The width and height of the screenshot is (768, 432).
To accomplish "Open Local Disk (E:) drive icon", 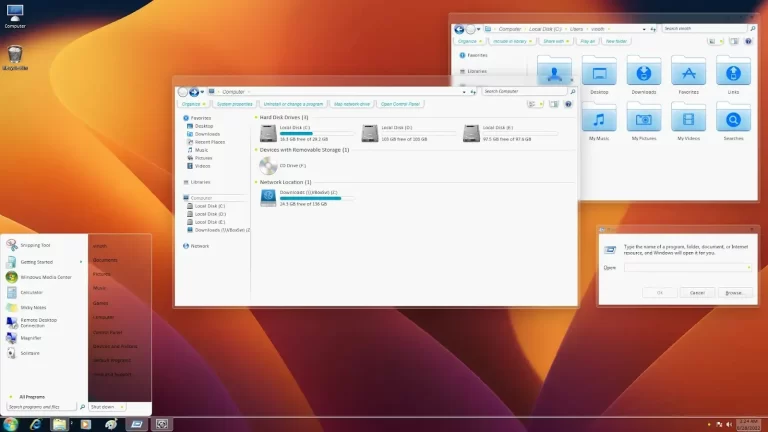I will click(471, 133).
